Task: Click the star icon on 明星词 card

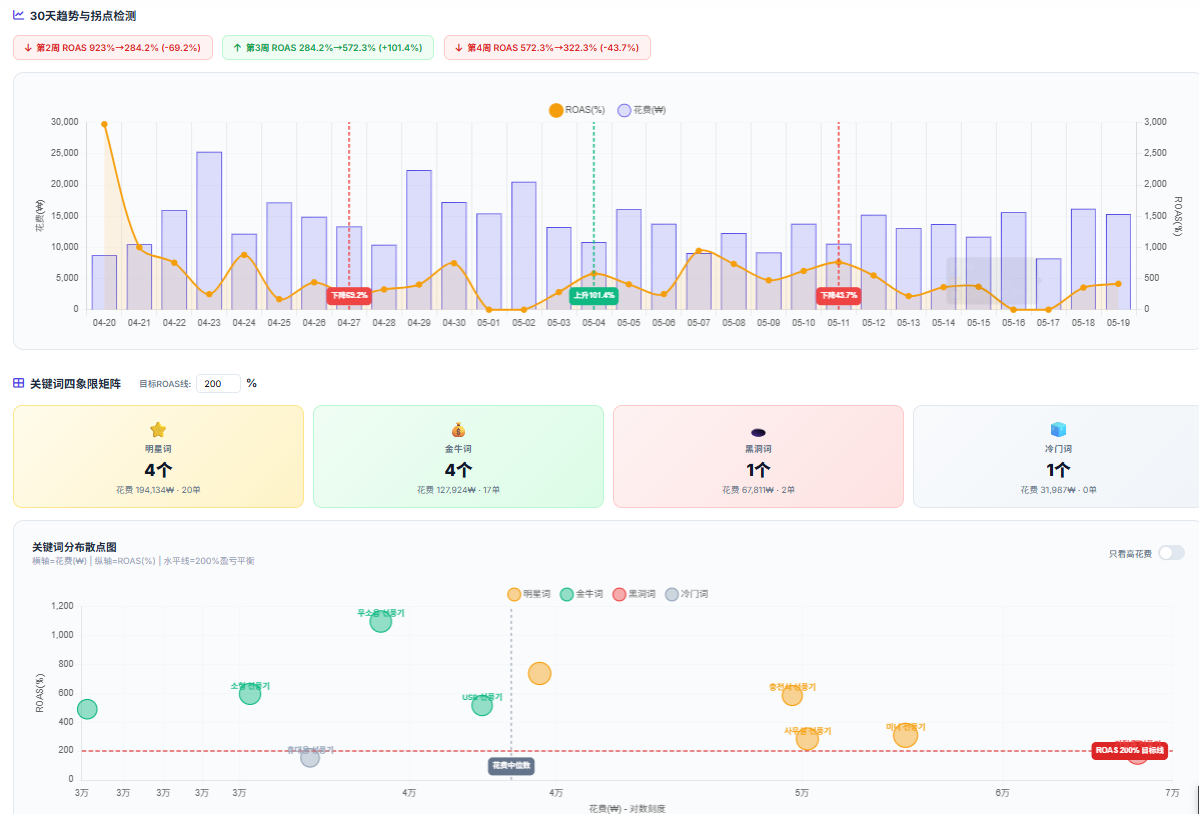Action: click(x=158, y=430)
